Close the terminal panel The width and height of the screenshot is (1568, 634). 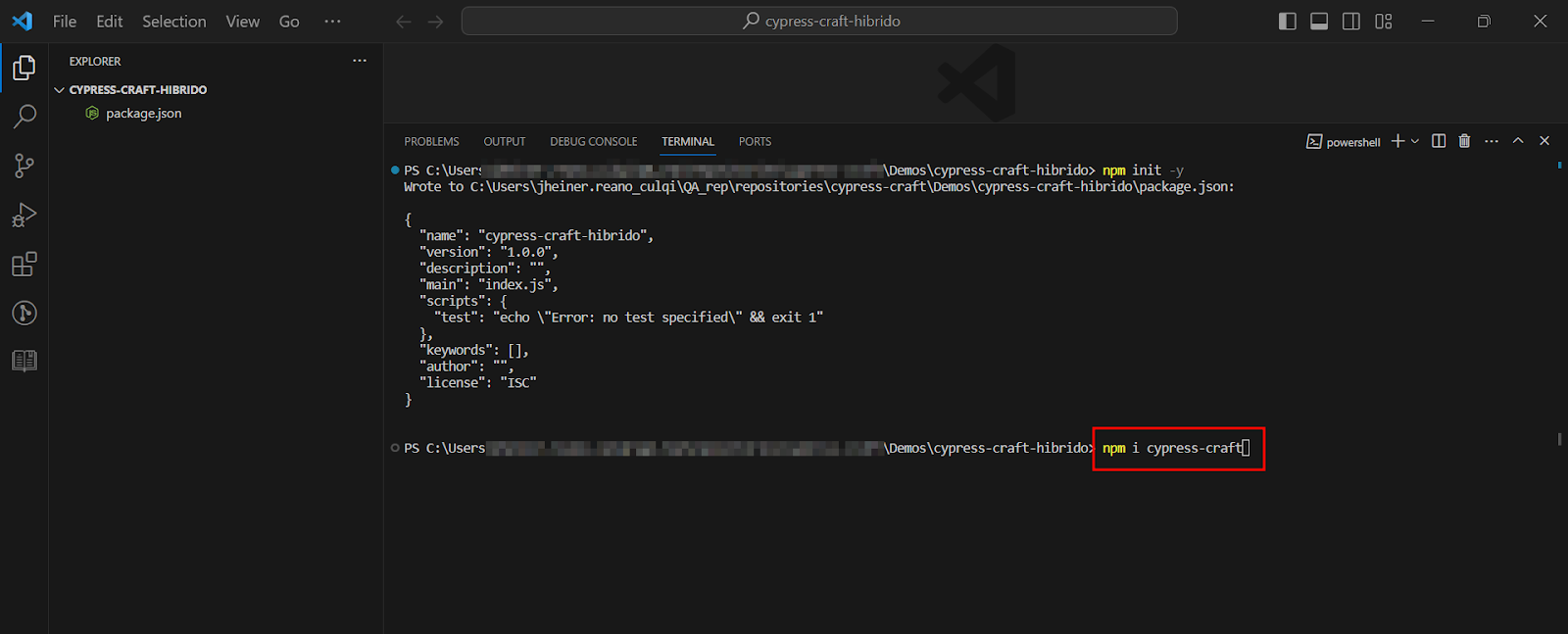[1544, 141]
